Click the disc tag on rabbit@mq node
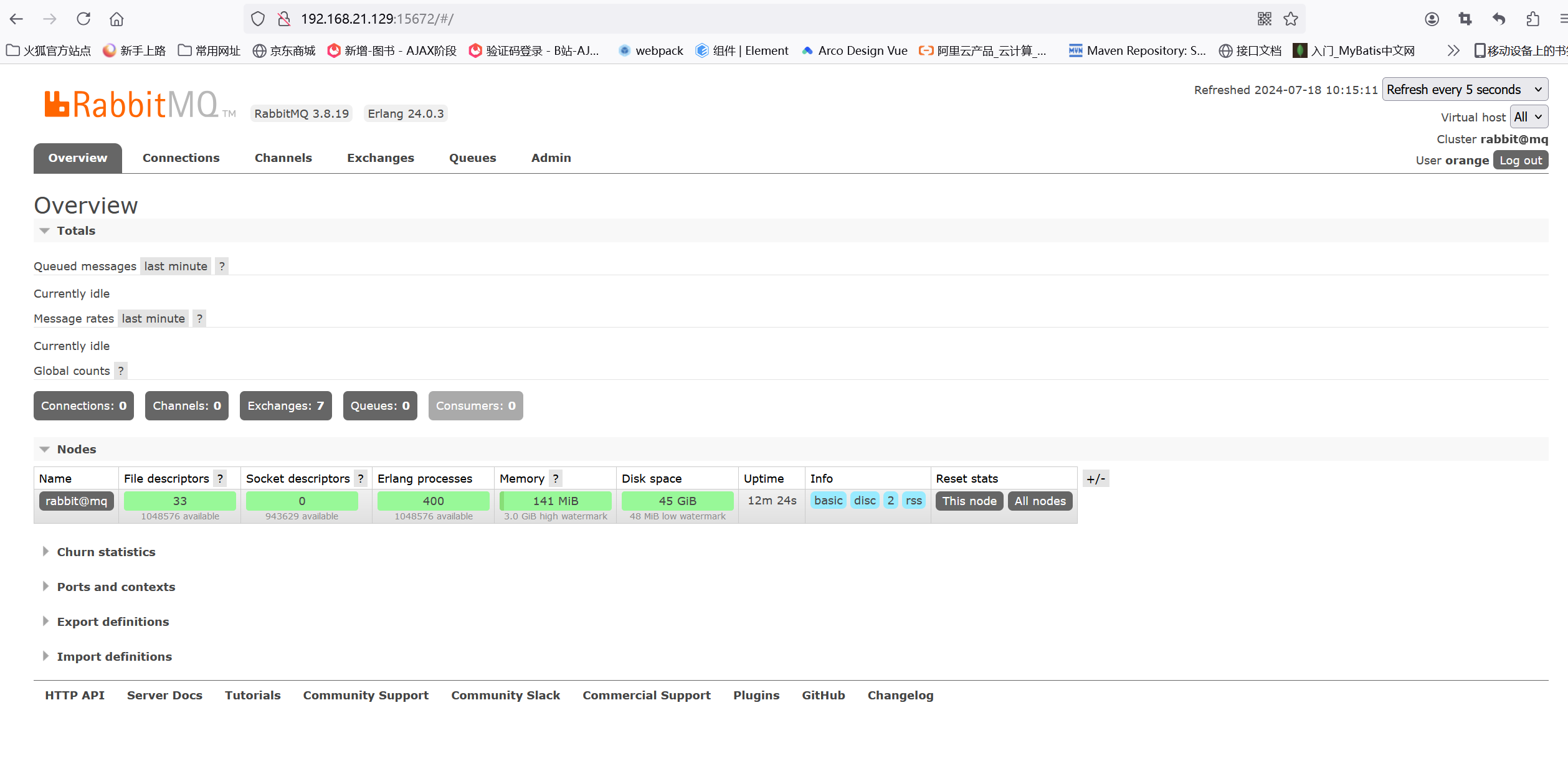This screenshot has width=1568, height=766. 863,501
